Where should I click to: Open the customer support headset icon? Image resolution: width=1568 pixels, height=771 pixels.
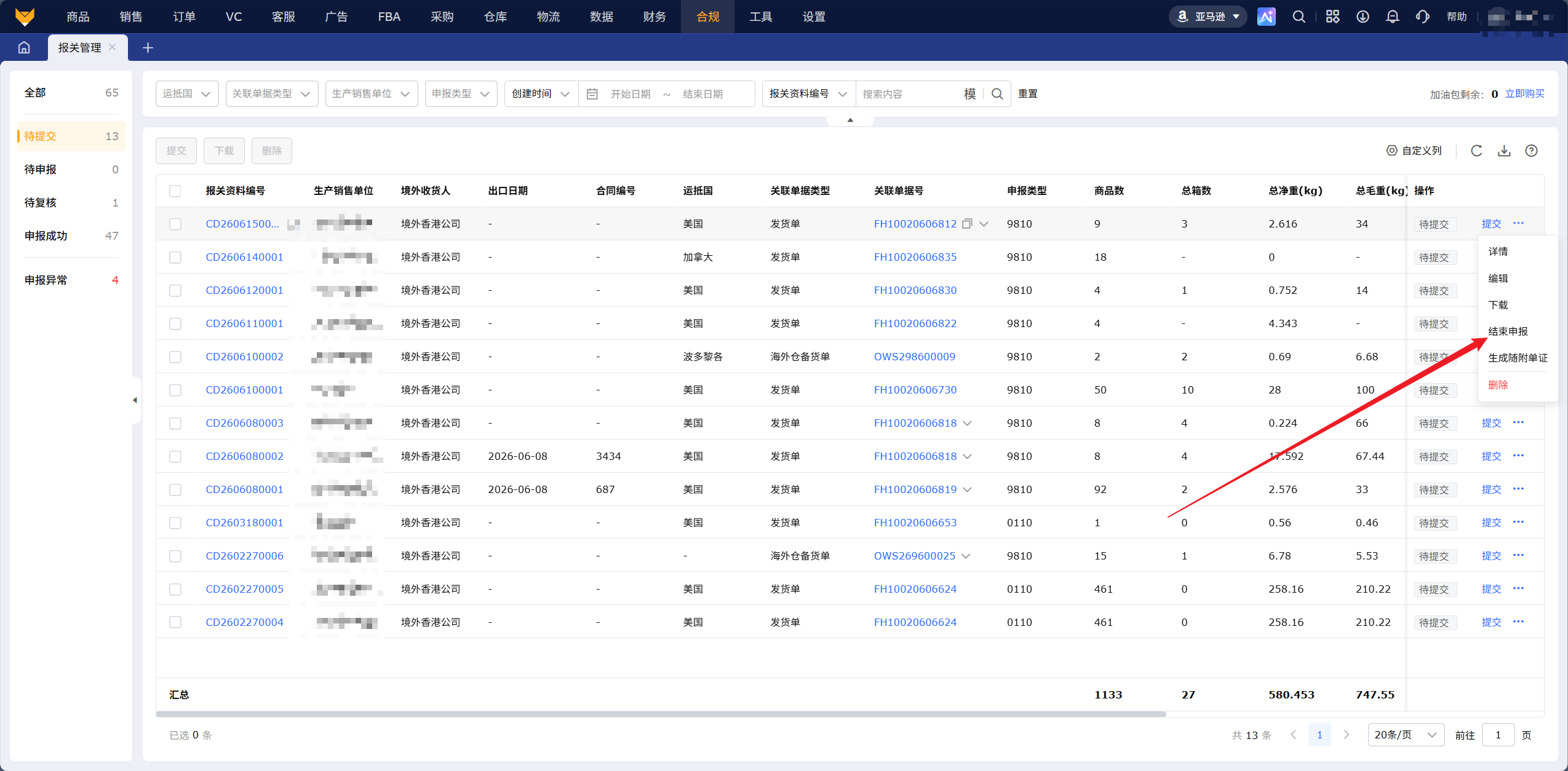[1422, 17]
